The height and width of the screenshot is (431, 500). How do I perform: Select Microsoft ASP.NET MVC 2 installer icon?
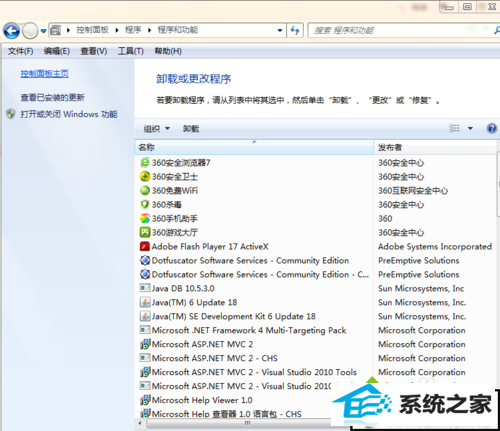[x=145, y=344]
